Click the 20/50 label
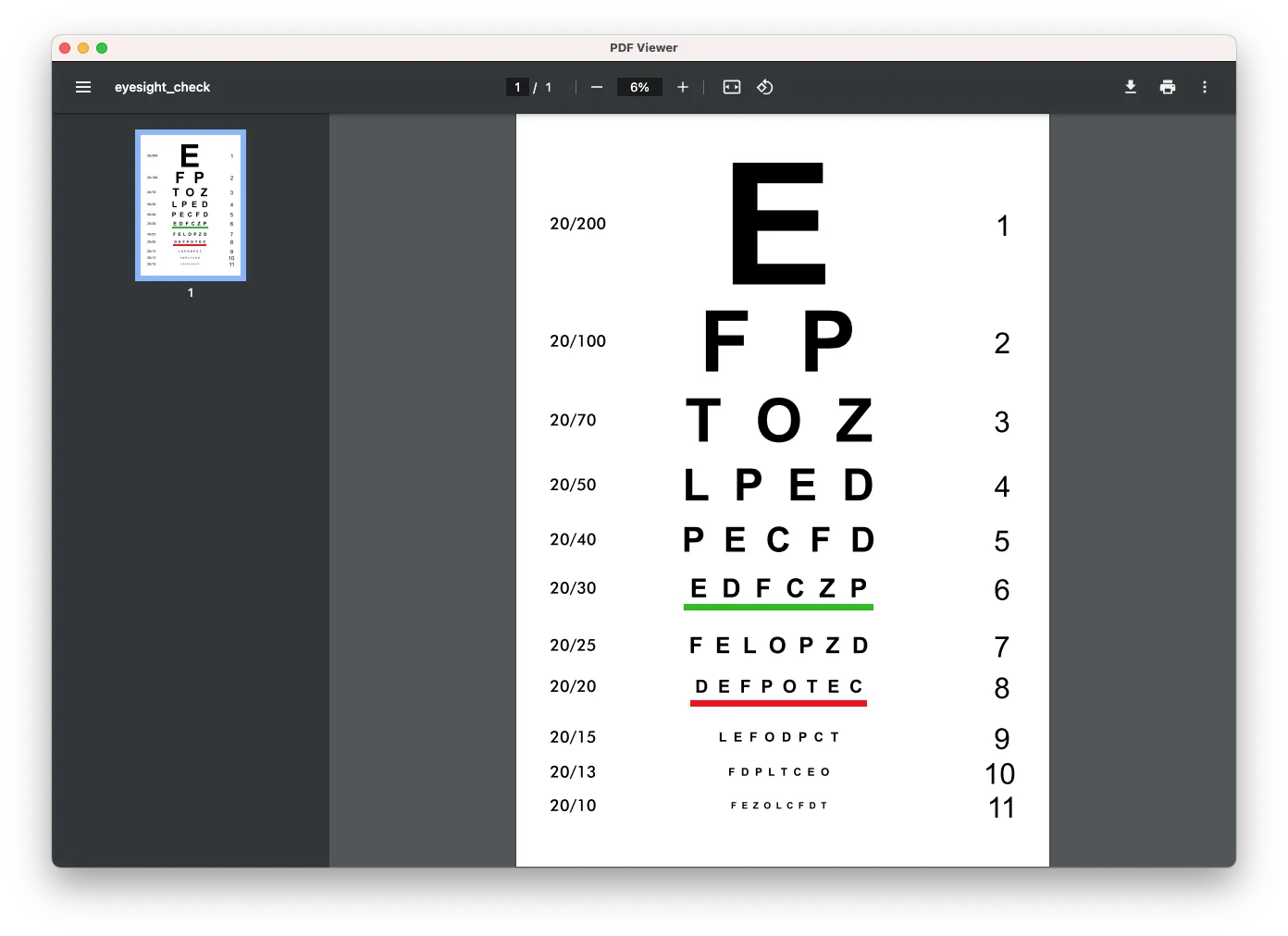Viewport: 1288px width, 936px height. tap(574, 485)
